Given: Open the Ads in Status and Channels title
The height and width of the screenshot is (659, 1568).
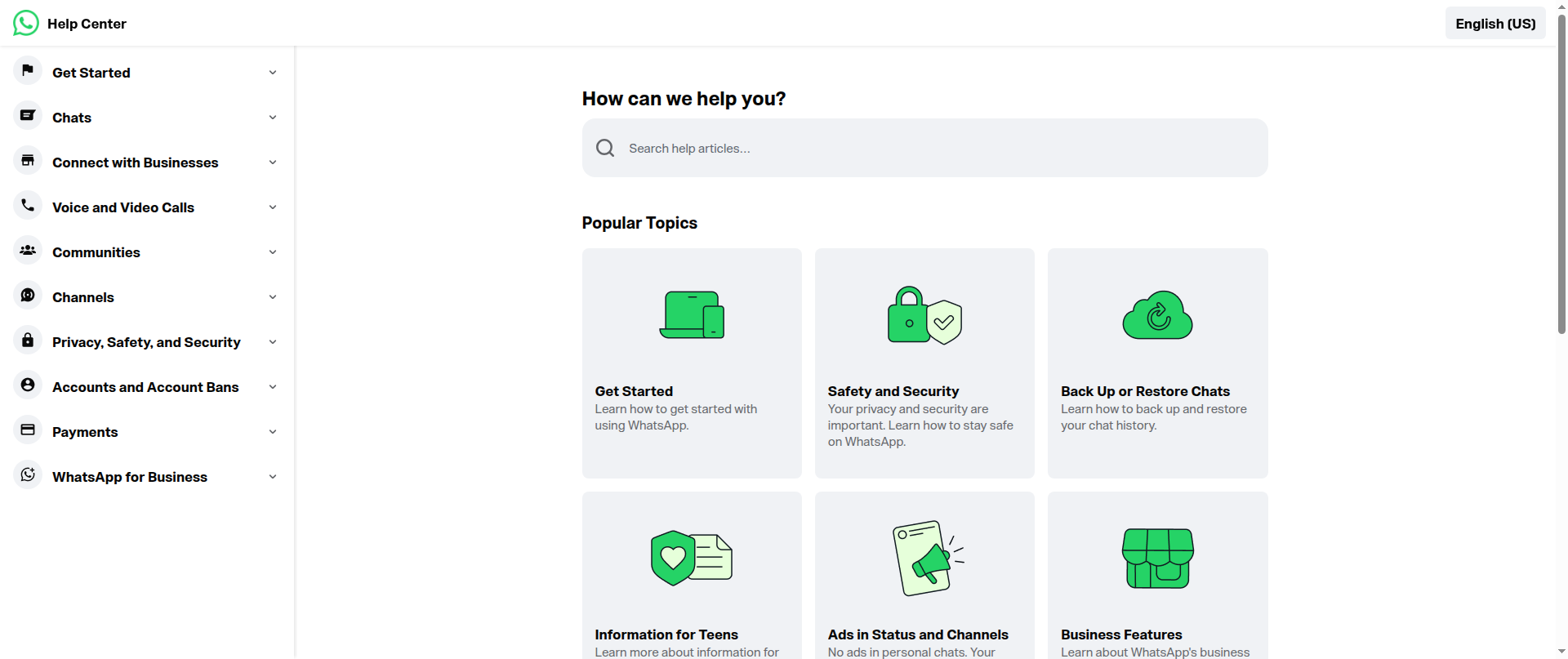Looking at the screenshot, I should [918, 635].
